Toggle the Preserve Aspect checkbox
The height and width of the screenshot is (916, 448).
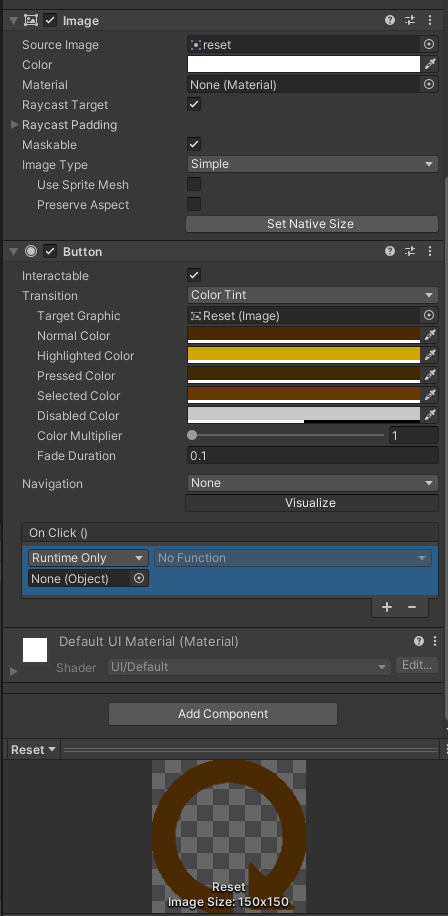(x=194, y=204)
